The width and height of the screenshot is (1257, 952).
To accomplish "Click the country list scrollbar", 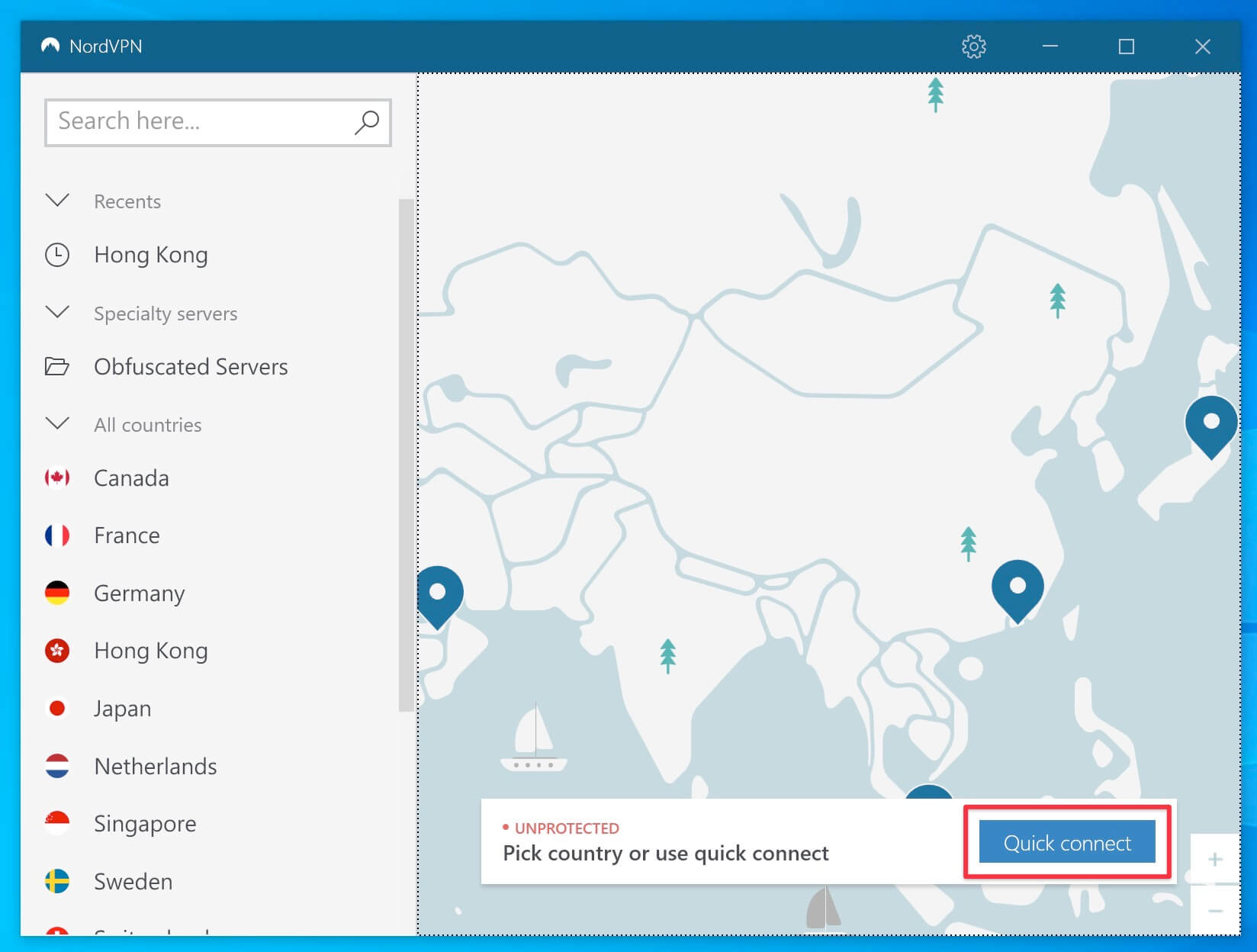I will 406,455.
